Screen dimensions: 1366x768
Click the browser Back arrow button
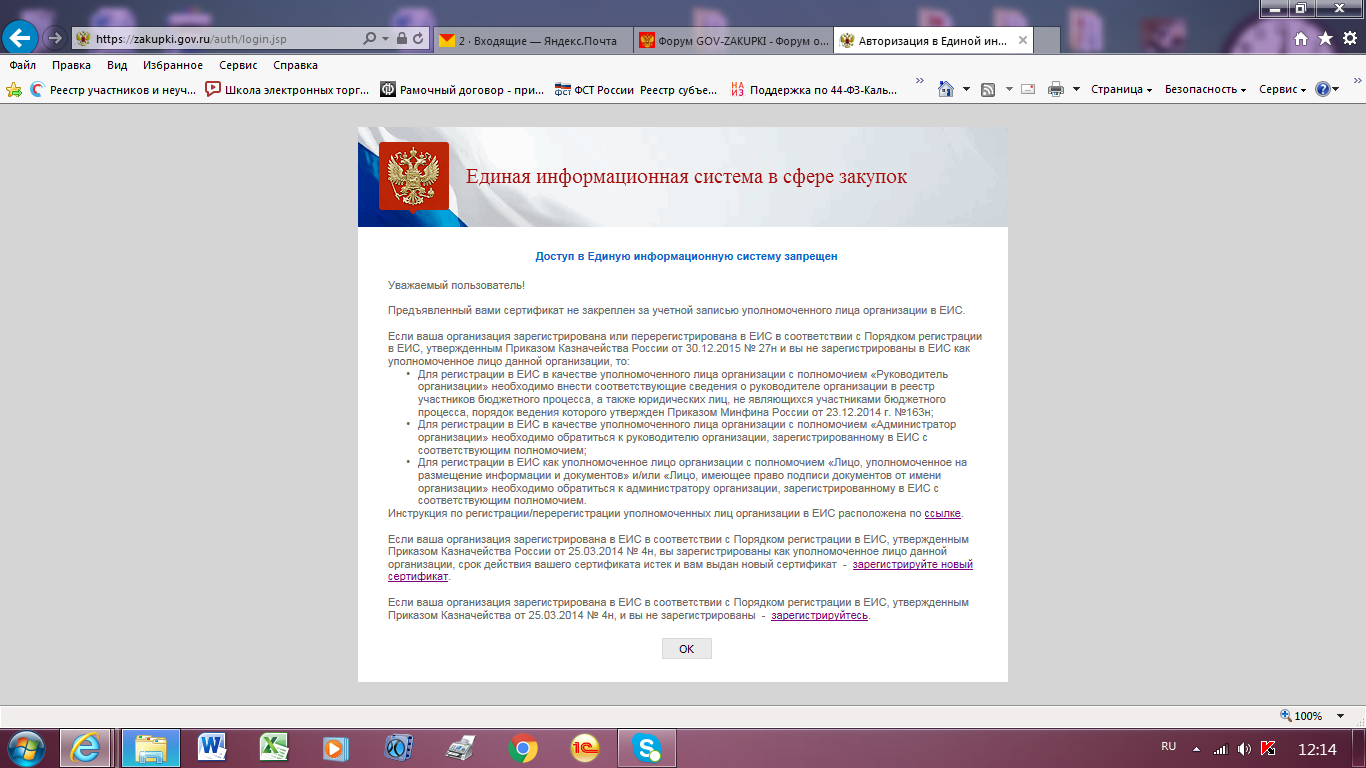click(x=21, y=39)
